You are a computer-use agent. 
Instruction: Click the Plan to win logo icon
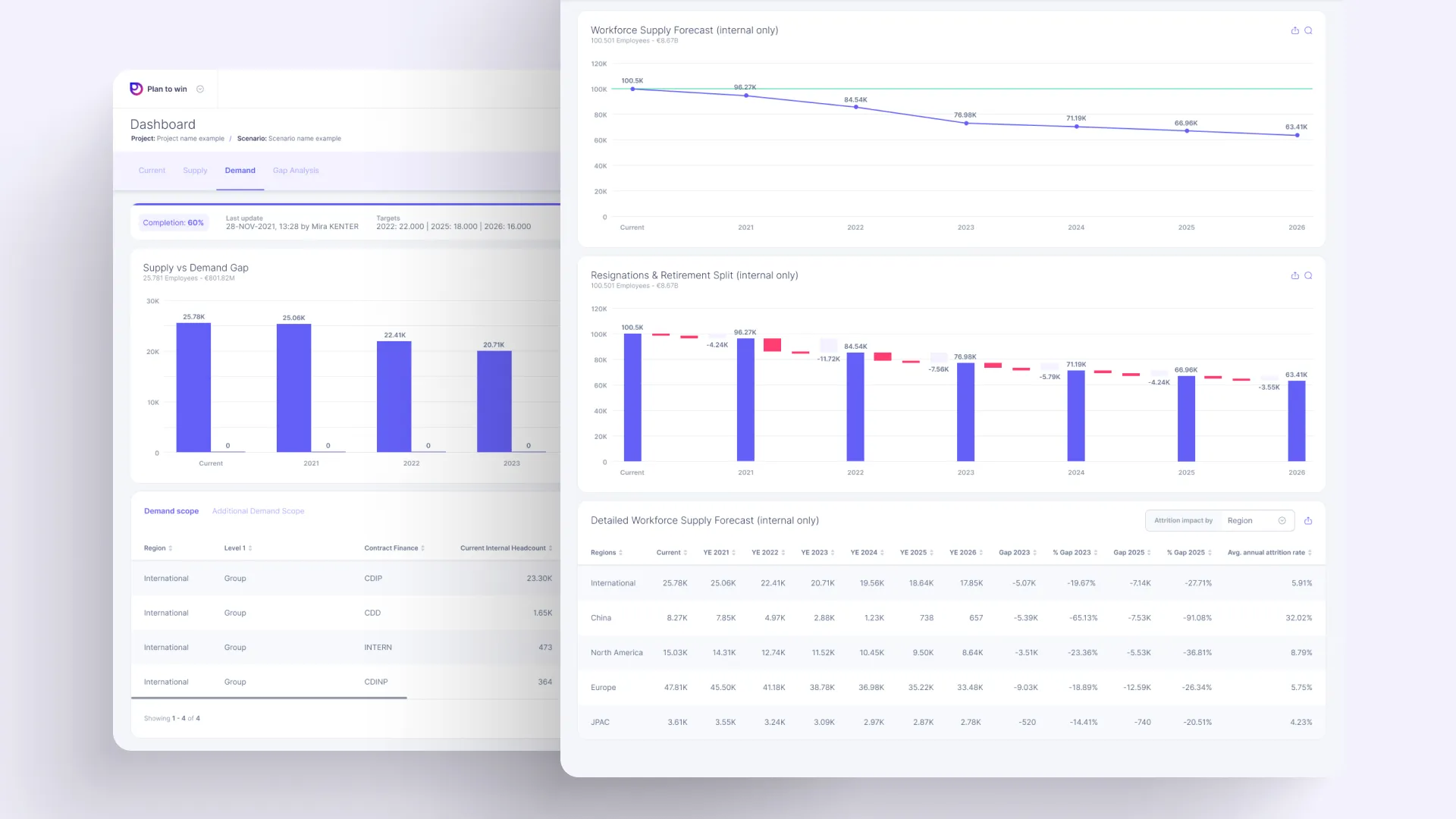136,89
